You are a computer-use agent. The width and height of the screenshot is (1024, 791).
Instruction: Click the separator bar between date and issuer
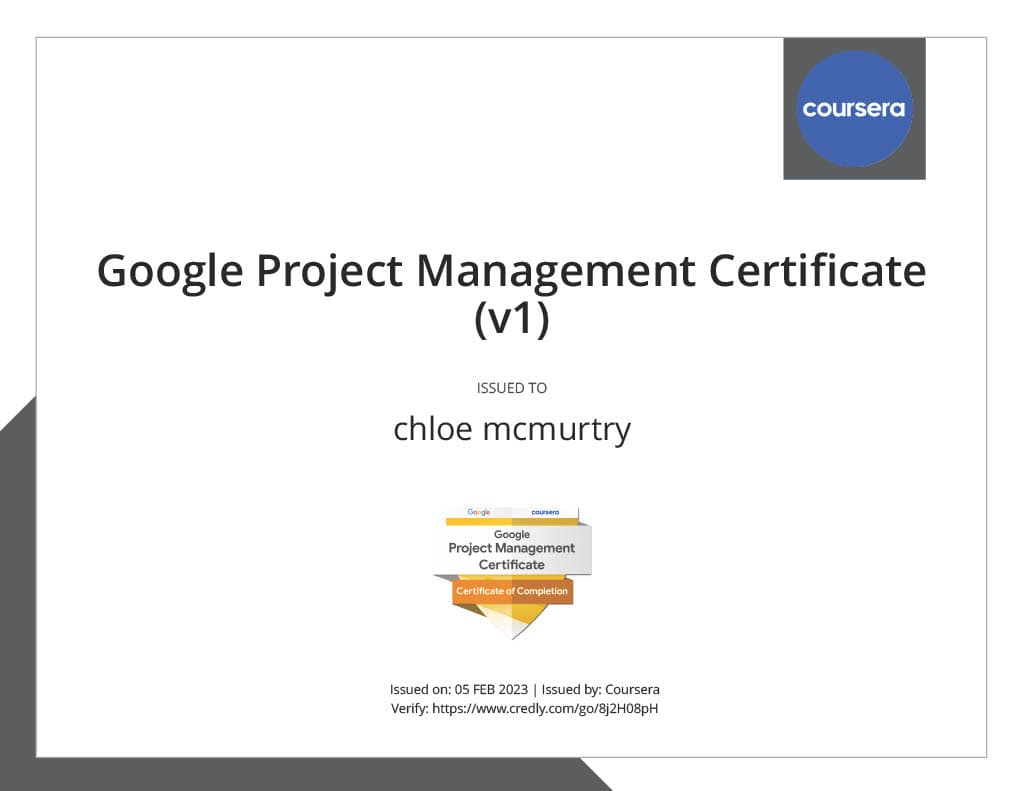point(537,689)
